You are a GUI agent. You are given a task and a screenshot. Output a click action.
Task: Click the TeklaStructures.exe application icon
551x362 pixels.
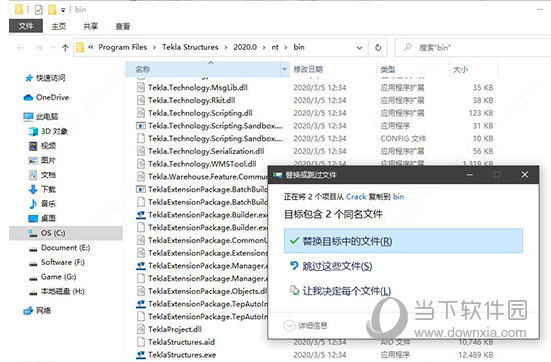[141, 355]
